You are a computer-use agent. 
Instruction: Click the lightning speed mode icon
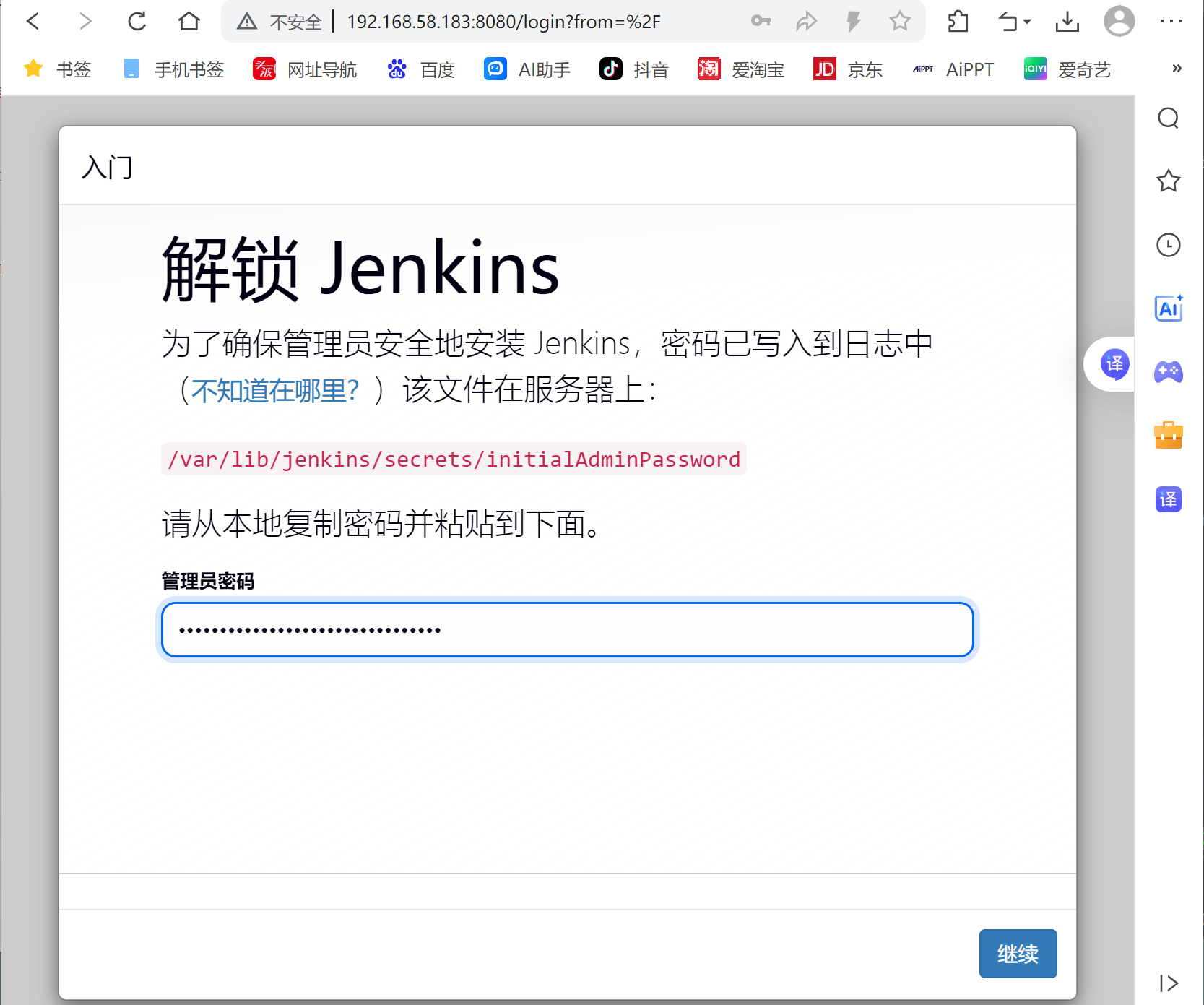(x=854, y=22)
